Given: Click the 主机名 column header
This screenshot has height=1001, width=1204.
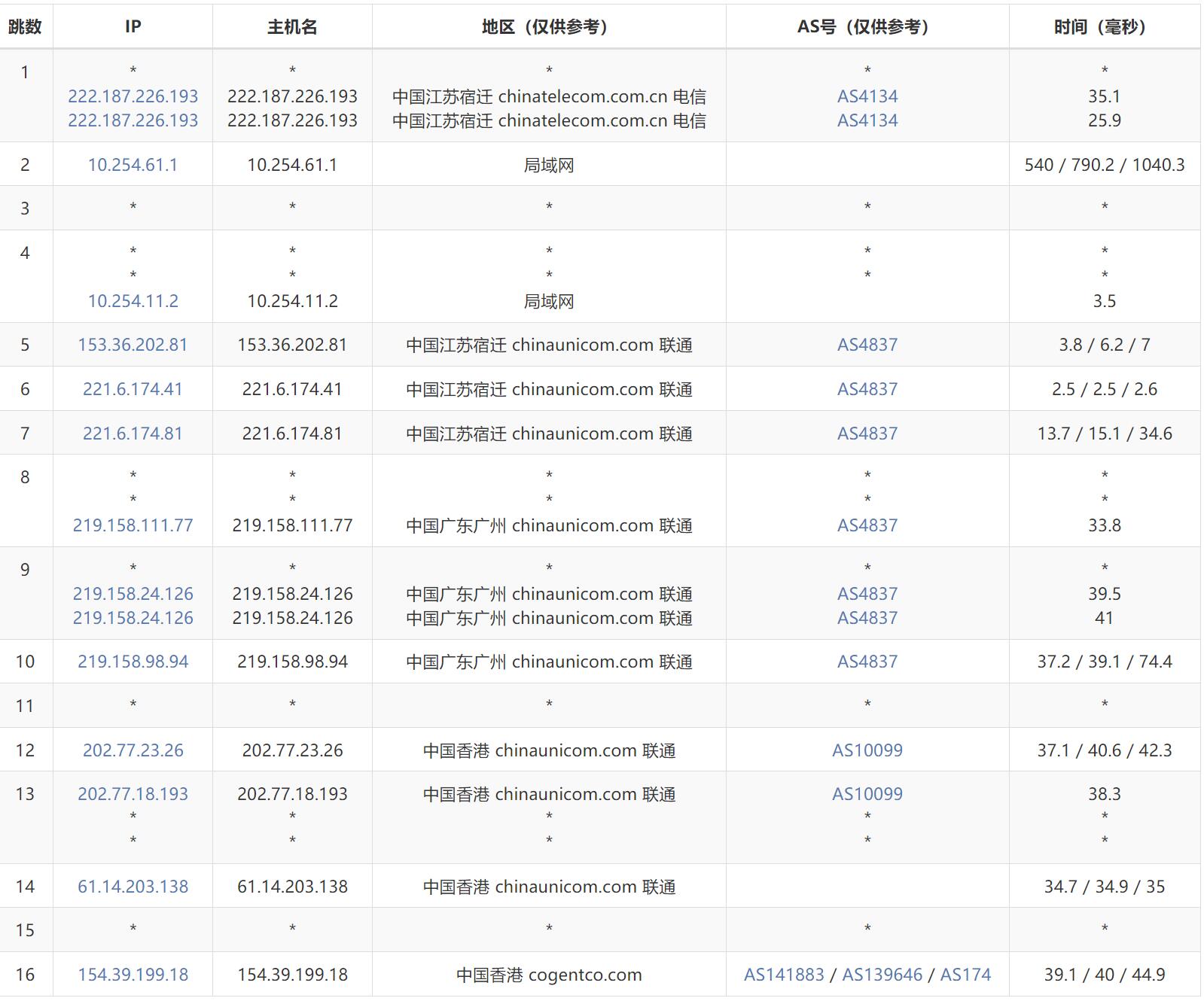Looking at the screenshot, I should coord(292,27).
